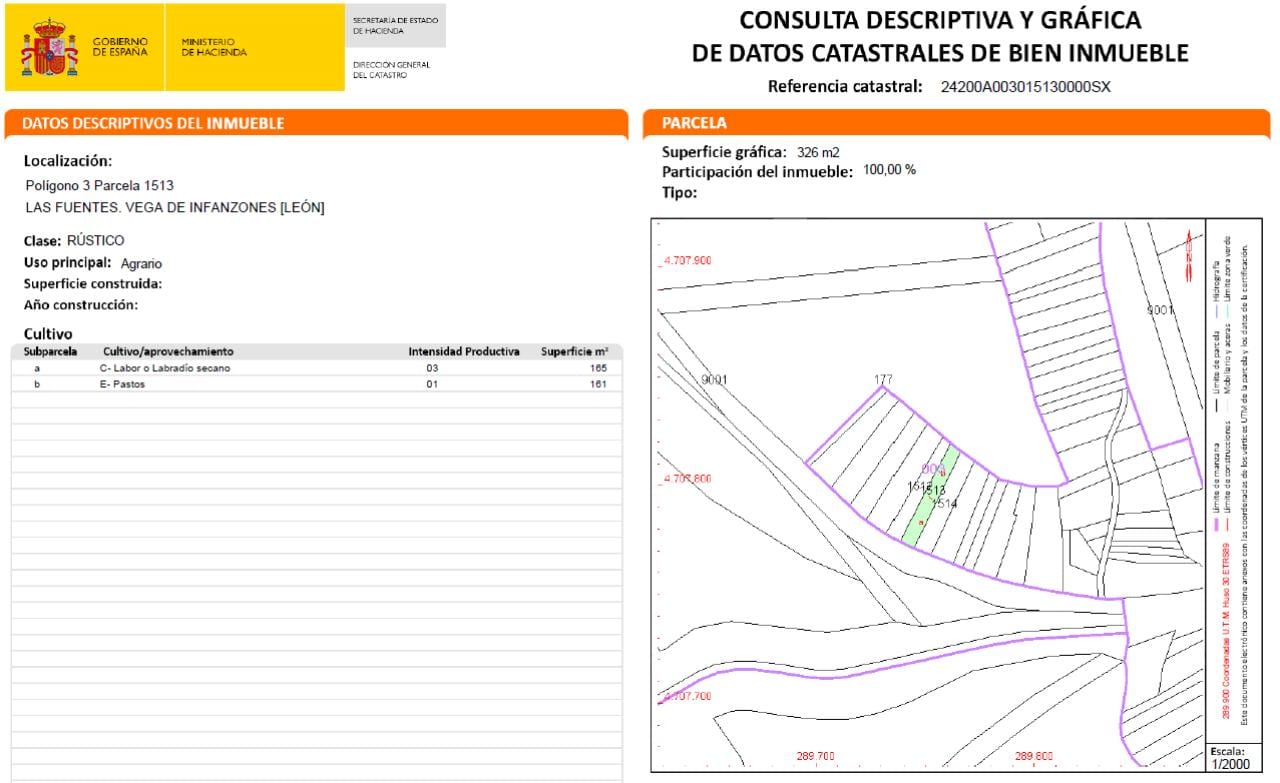Click the 'Subparcela' column header

tap(48, 352)
